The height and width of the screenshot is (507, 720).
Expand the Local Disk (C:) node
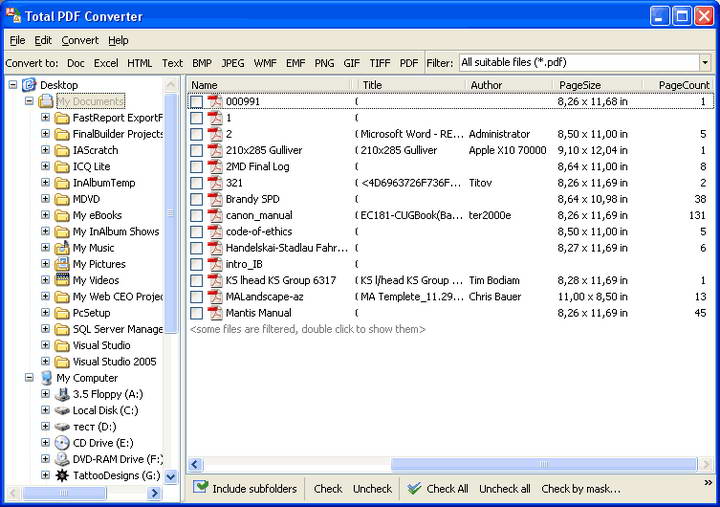45,410
